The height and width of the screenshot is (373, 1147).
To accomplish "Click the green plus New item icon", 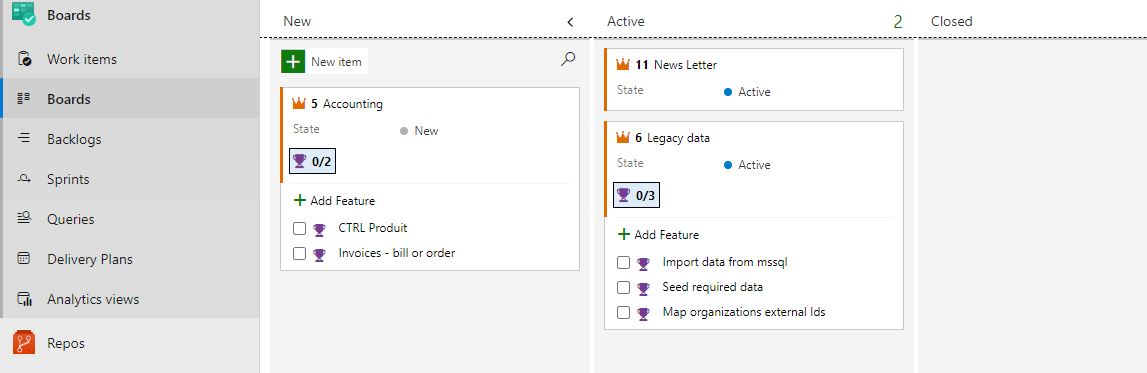I will [293, 61].
